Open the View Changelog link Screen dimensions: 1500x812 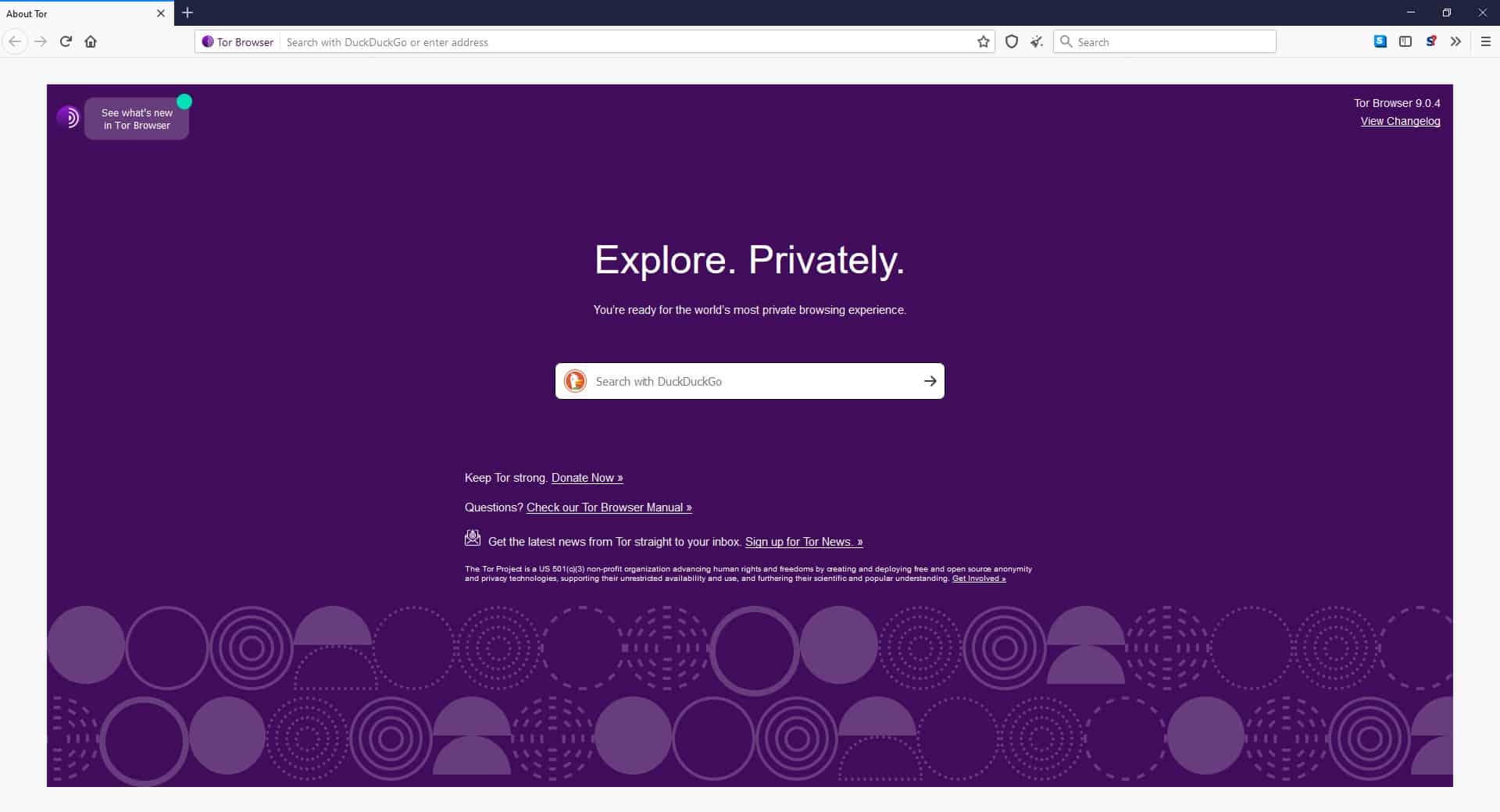(1400, 121)
